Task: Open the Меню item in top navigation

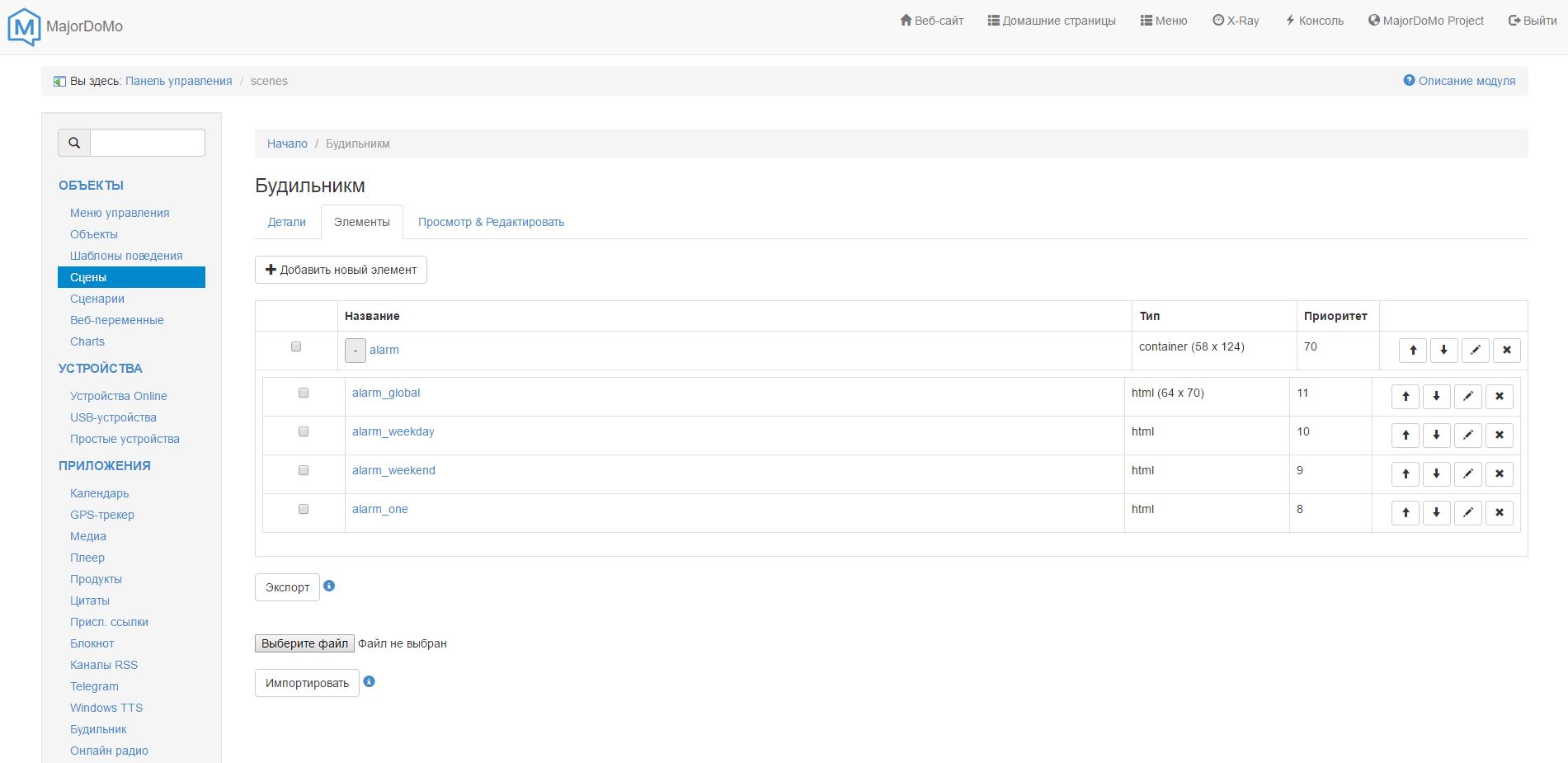Action: (x=1163, y=21)
